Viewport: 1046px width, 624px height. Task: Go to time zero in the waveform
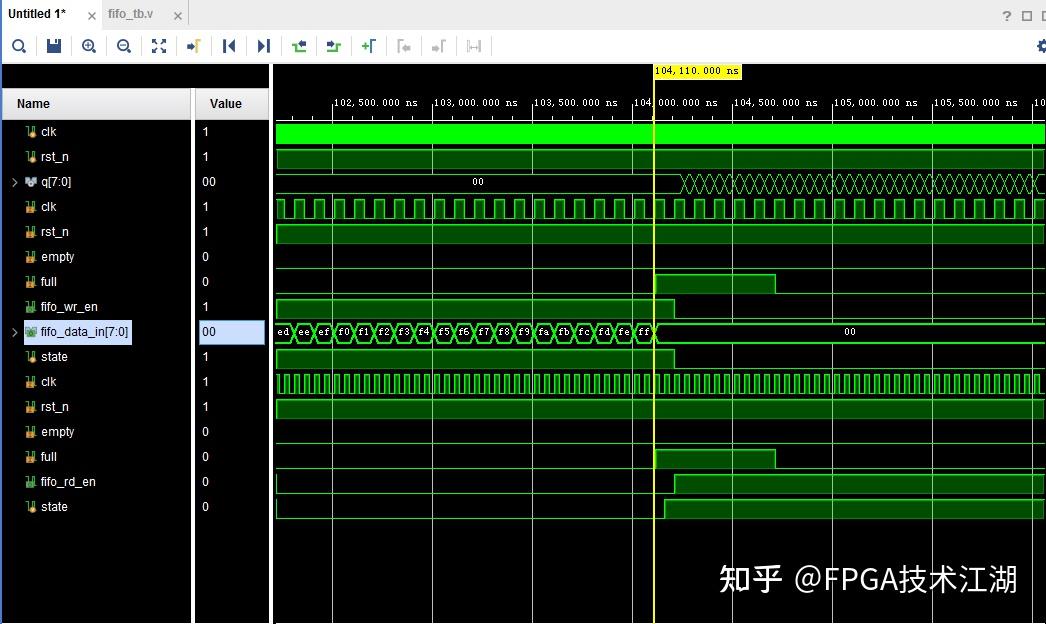tap(229, 46)
